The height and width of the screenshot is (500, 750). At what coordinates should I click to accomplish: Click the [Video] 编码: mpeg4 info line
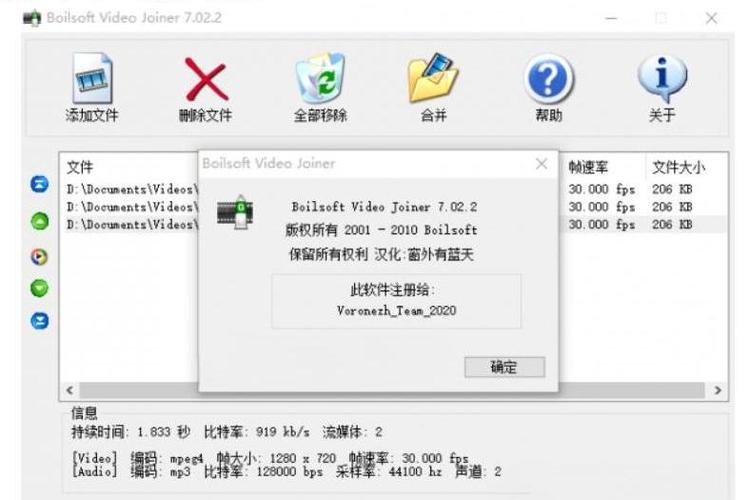(270, 458)
